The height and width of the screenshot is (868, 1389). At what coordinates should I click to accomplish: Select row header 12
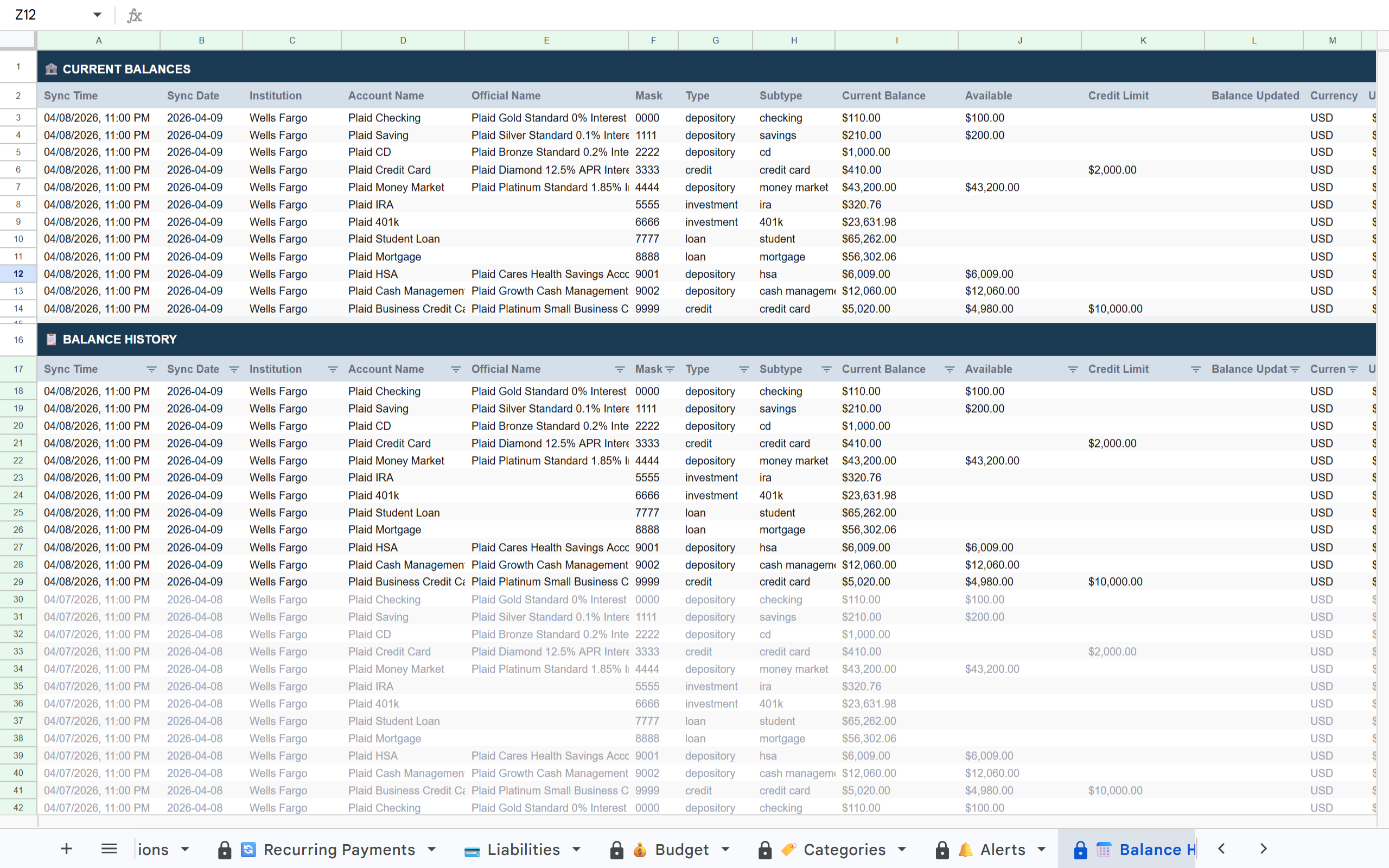pyautogui.click(x=18, y=274)
